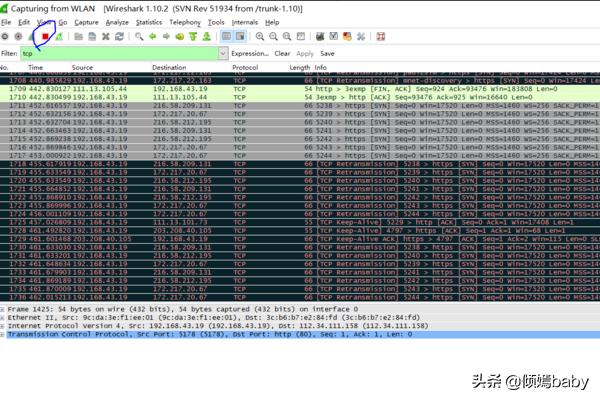Select packet 1709 FIN, ACK row
This screenshot has height=400, width=600.
click(x=300, y=89)
